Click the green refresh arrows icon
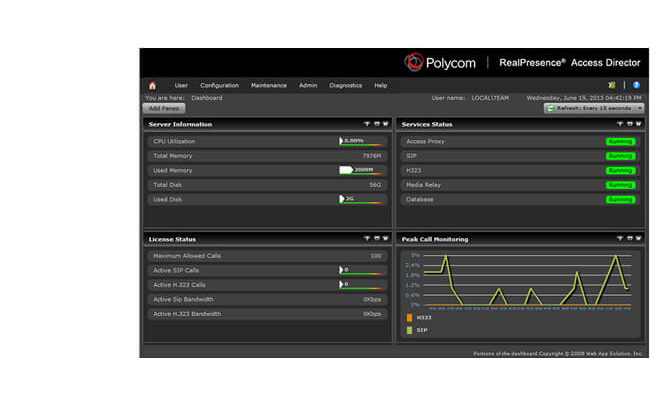 [x=551, y=108]
